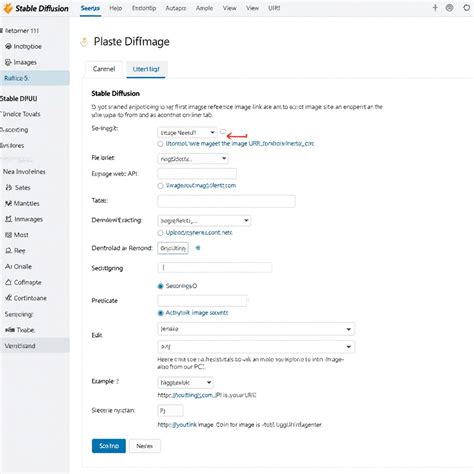The height and width of the screenshot is (474, 474).
Task: Open the round profile icon beside plus
Action: pyautogui.click(x=449, y=8)
